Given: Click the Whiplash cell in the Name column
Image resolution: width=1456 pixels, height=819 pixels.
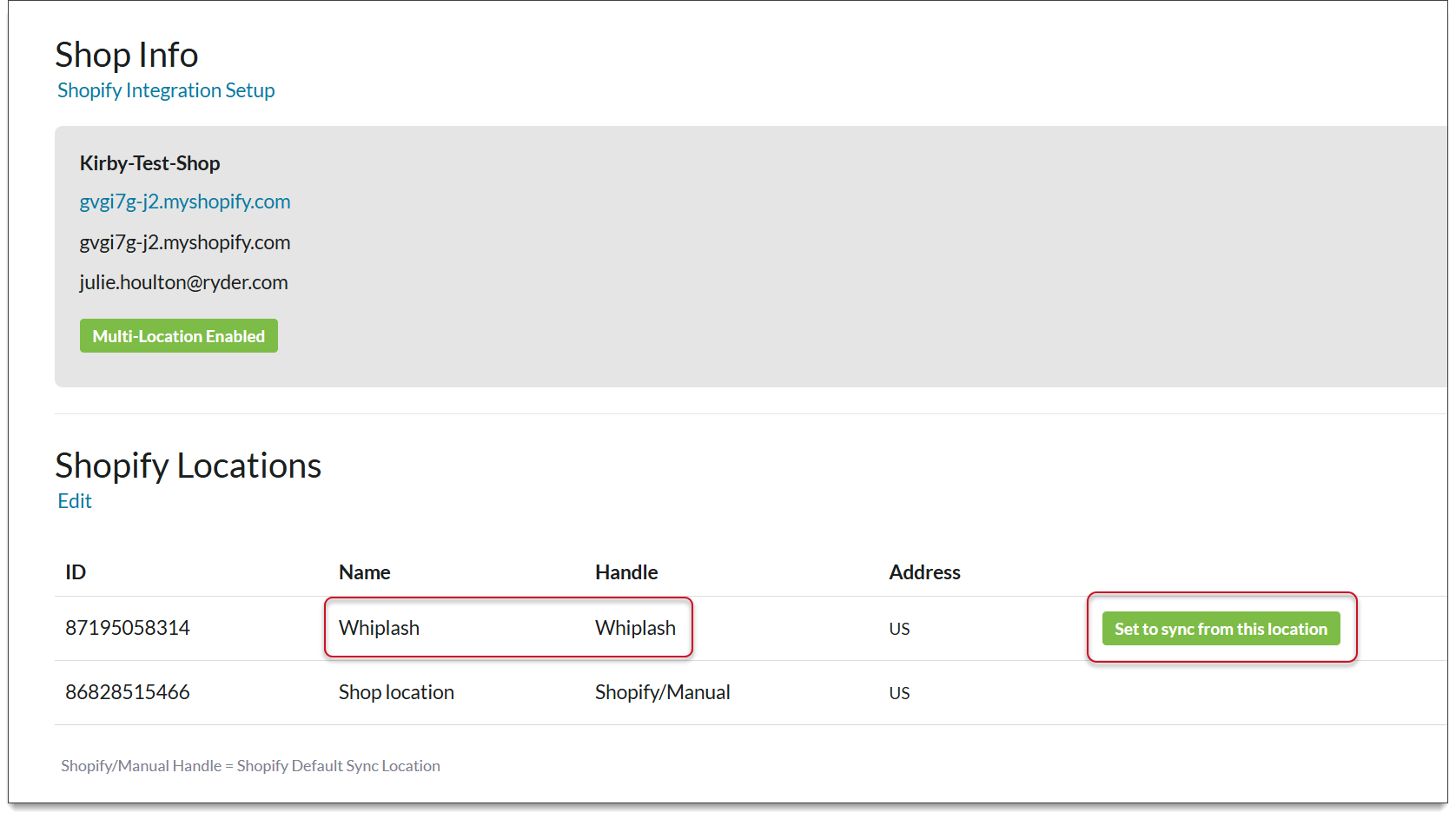Looking at the screenshot, I should pos(379,628).
